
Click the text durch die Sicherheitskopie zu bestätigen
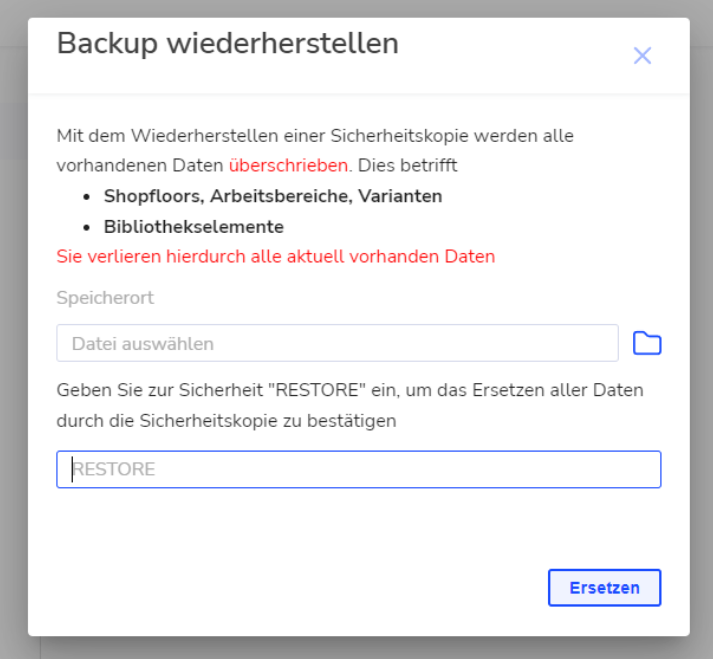[x=226, y=421]
